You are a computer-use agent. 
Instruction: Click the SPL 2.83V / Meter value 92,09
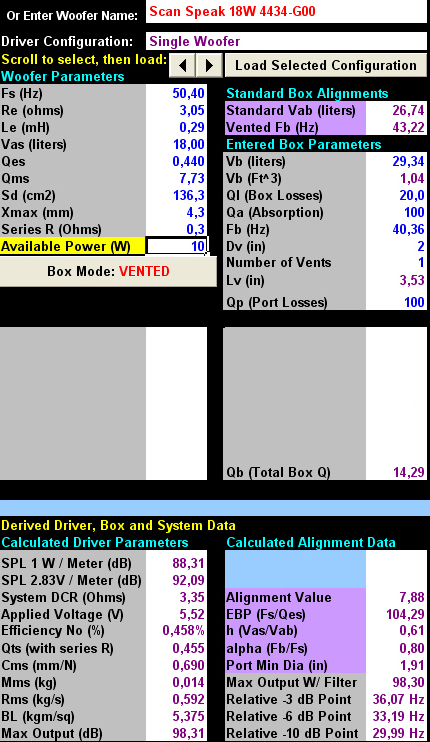click(188, 580)
